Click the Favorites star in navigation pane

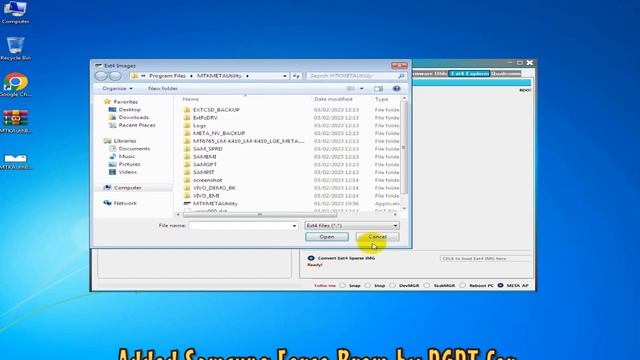pyautogui.click(x=107, y=102)
